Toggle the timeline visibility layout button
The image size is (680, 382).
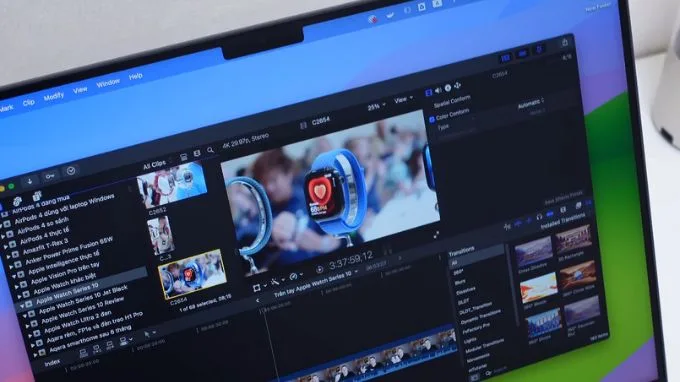[x=523, y=54]
